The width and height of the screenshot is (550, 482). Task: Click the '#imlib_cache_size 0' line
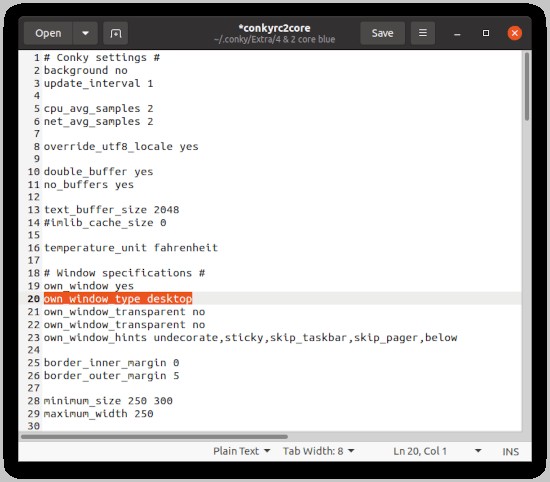coord(105,222)
